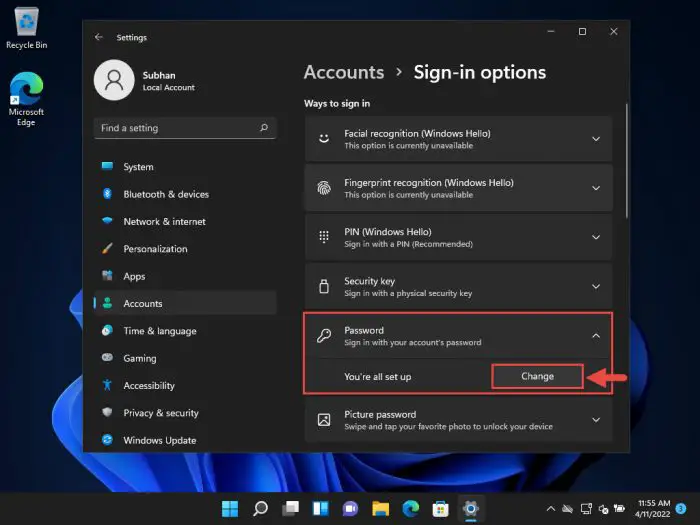Click the Change password button
The image size is (700, 525).
pos(537,376)
